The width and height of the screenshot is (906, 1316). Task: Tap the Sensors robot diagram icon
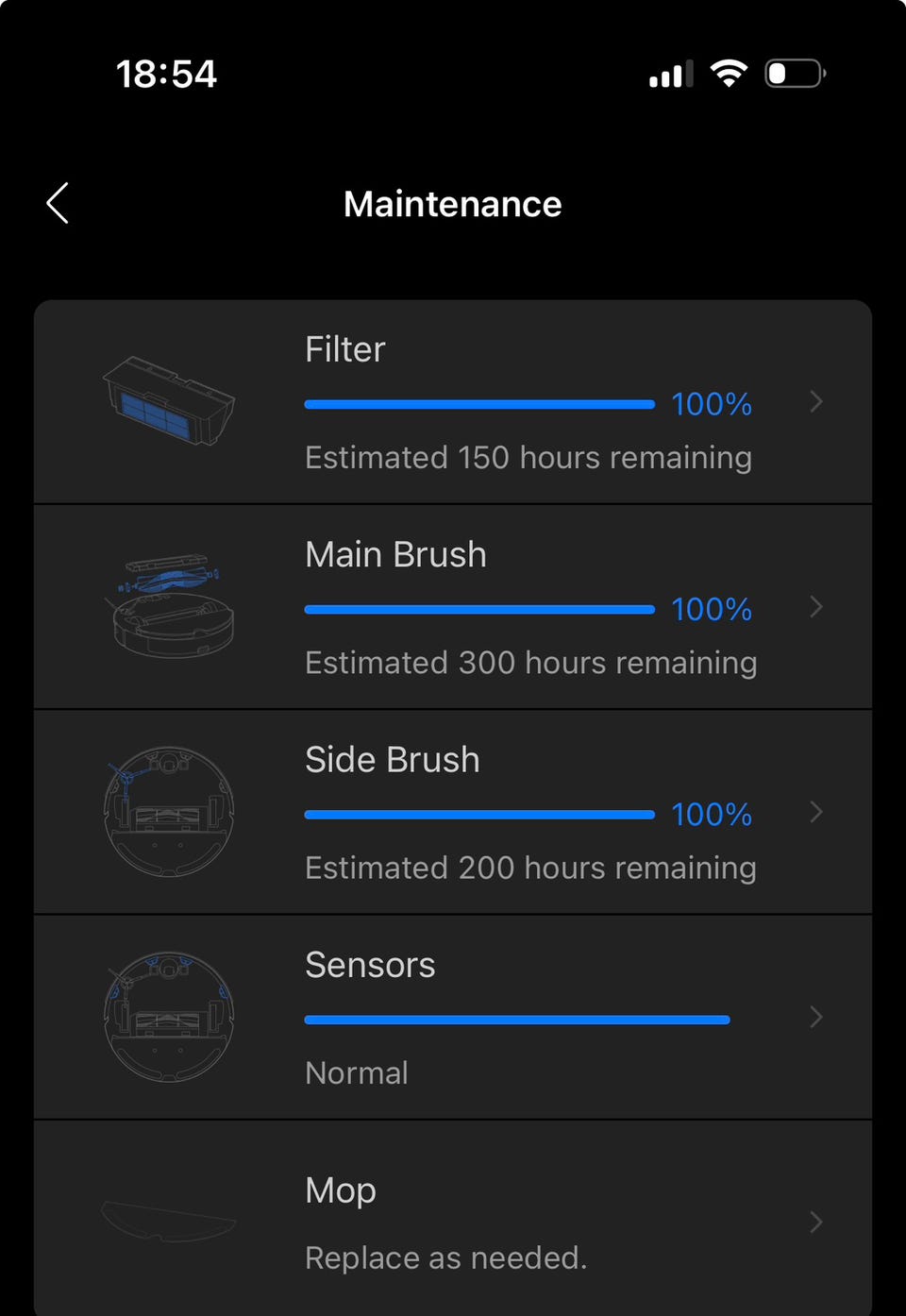[x=169, y=1016]
